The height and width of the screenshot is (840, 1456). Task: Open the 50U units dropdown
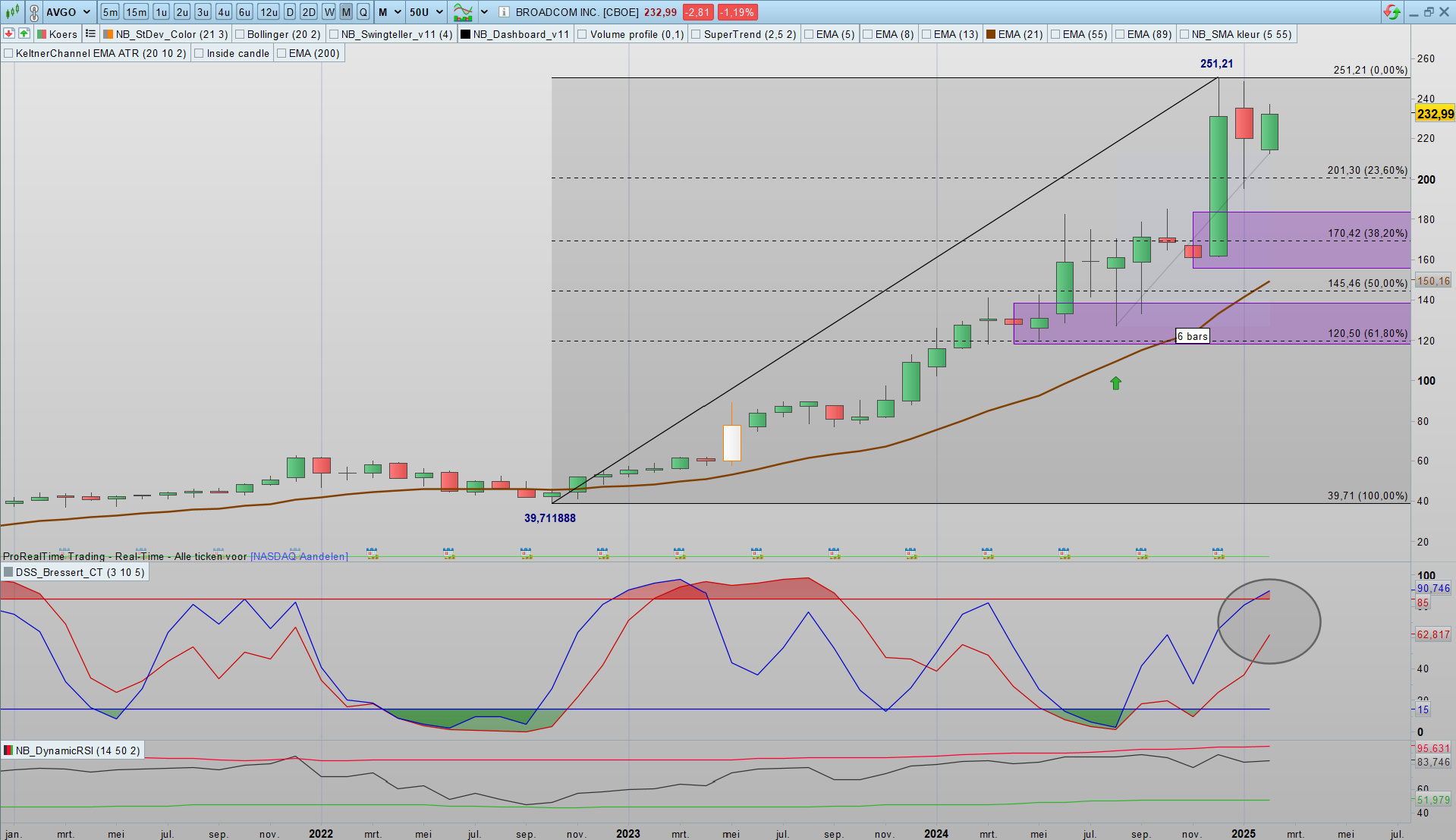tap(439, 12)
